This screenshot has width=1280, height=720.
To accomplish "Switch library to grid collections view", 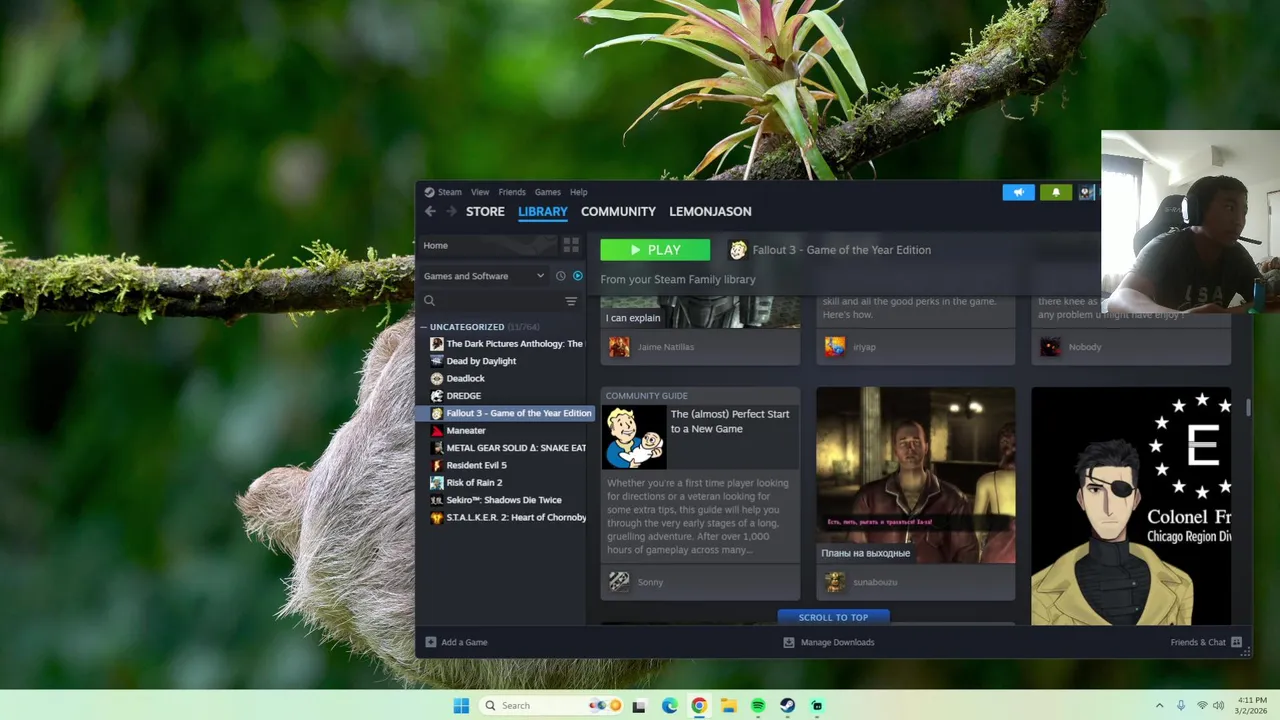I will pyautogui.click(x=571, y=245).
